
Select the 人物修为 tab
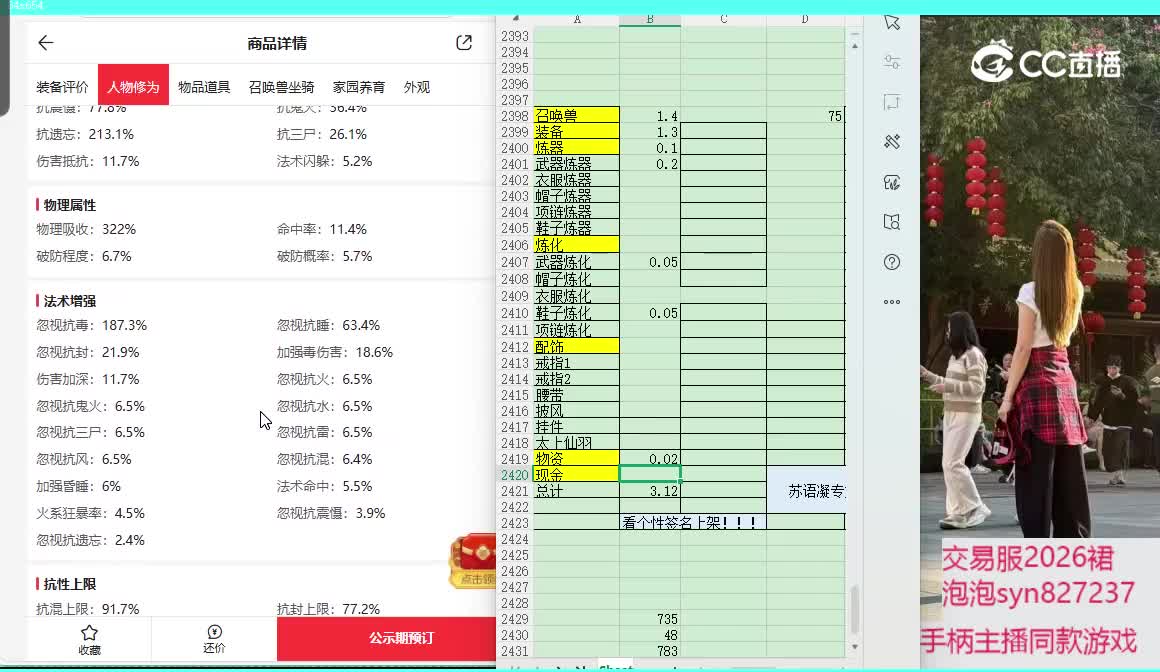(133, 87)
